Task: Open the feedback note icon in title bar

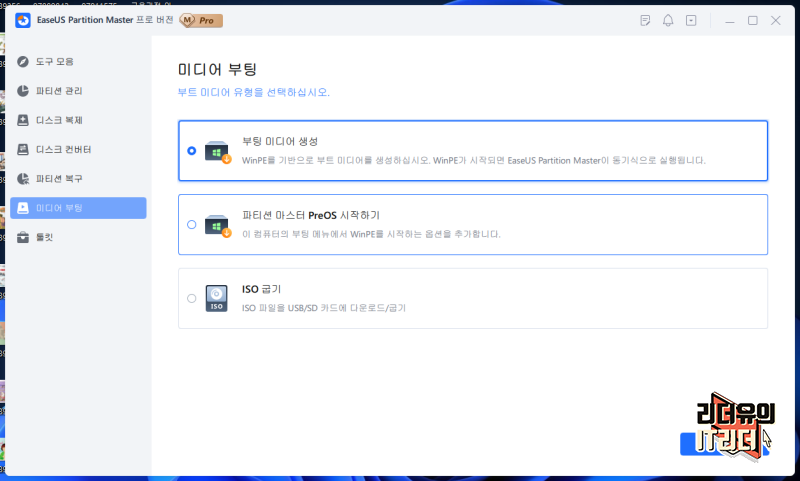Action: pyautogui.click(x=645, y=20)
